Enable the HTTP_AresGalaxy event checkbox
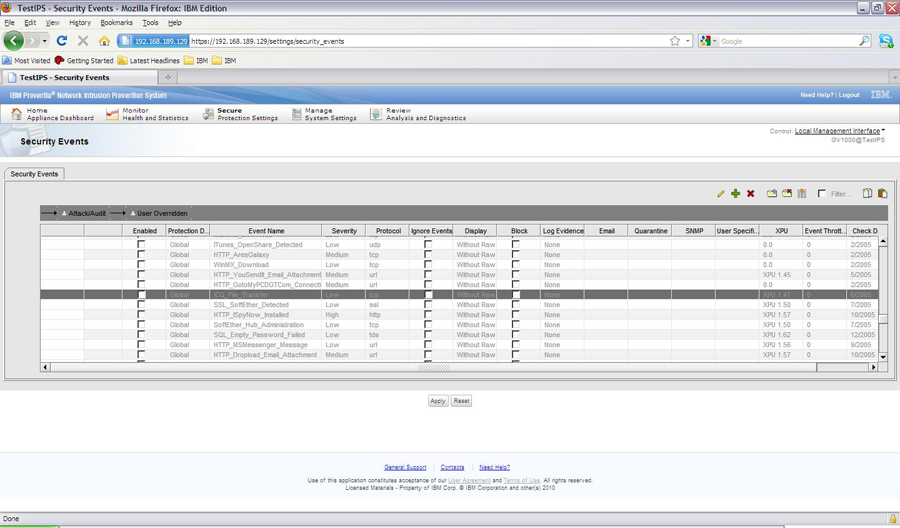The image size is (900, 528). (141, 254)
